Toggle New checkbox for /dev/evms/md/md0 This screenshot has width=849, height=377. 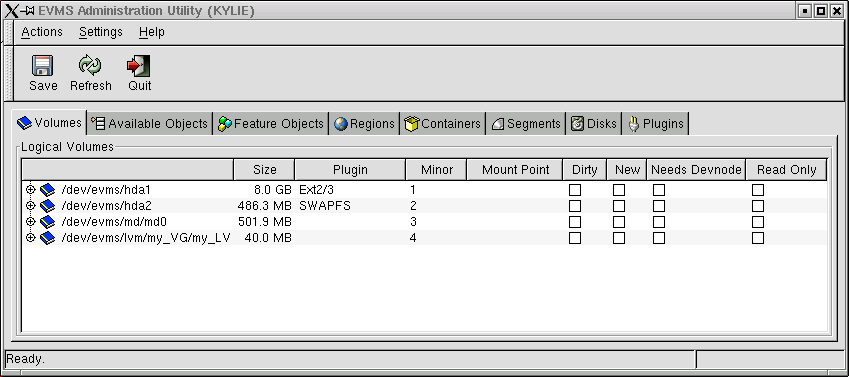tap(619, 222)
